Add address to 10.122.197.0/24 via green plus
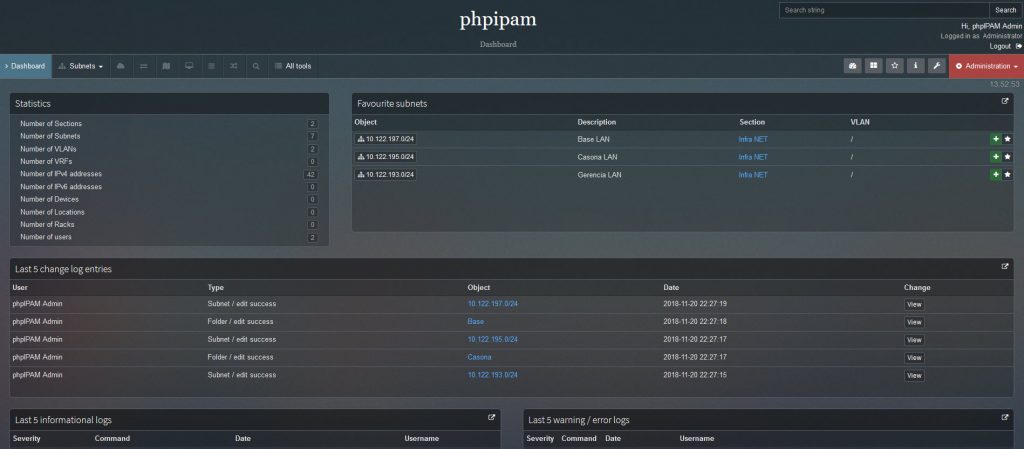This screenshot has height=449, width=1024. coord(995,139)
